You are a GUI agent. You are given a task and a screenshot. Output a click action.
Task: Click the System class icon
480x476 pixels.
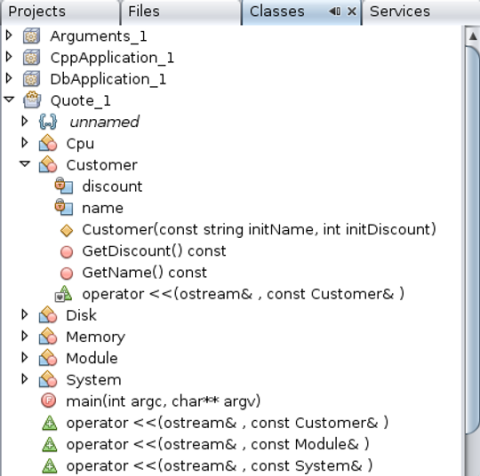coord(48,379)
